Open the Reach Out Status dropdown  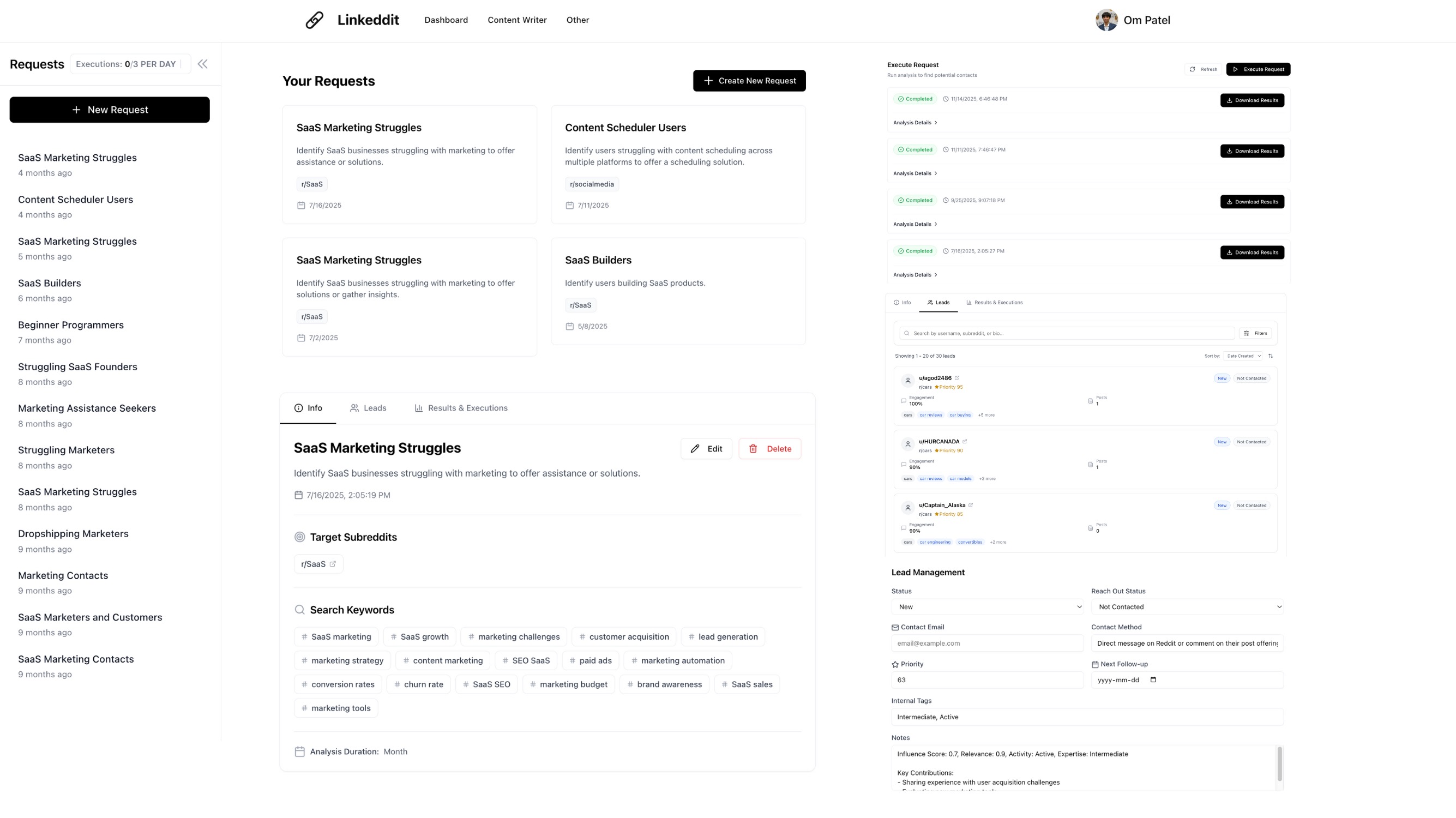1187,606
